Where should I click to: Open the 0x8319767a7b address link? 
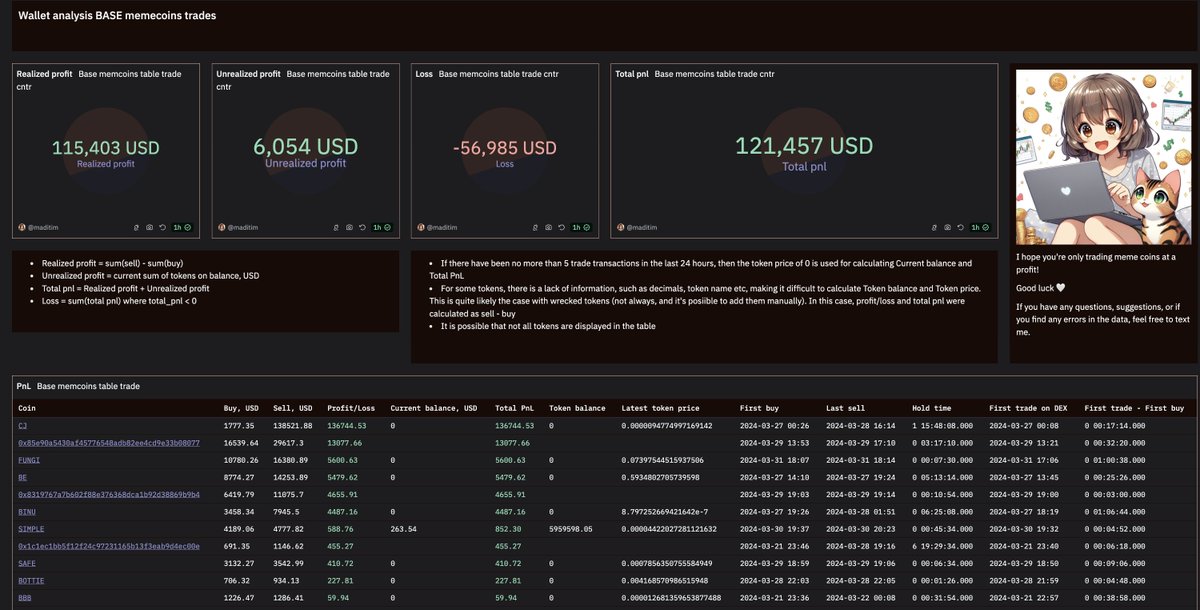(109, 494)
